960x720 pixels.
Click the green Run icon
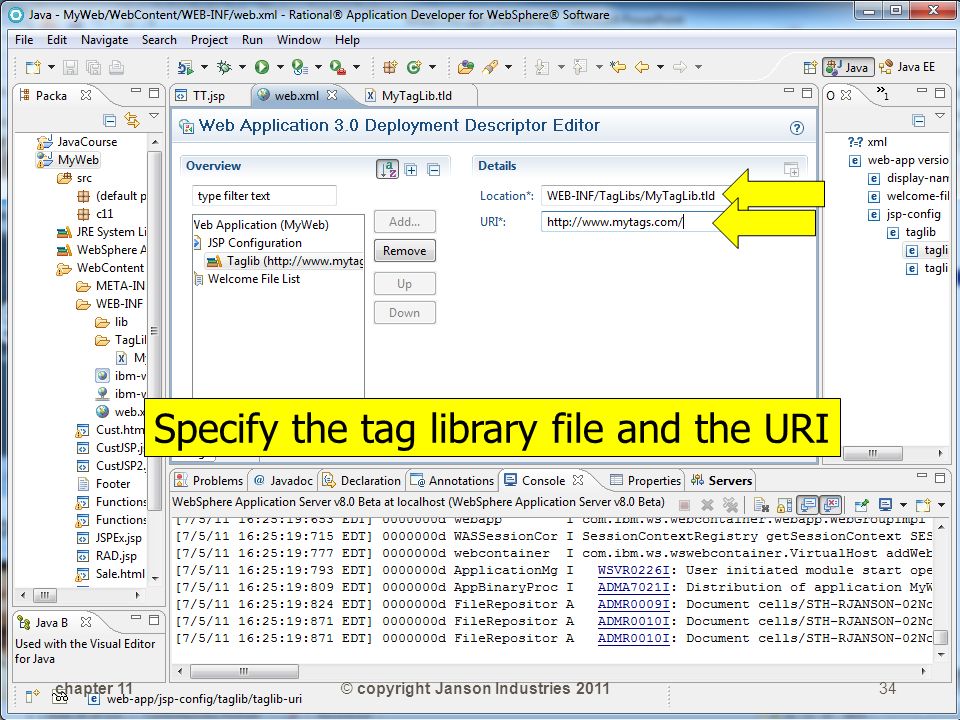click(x=262, y=67)
